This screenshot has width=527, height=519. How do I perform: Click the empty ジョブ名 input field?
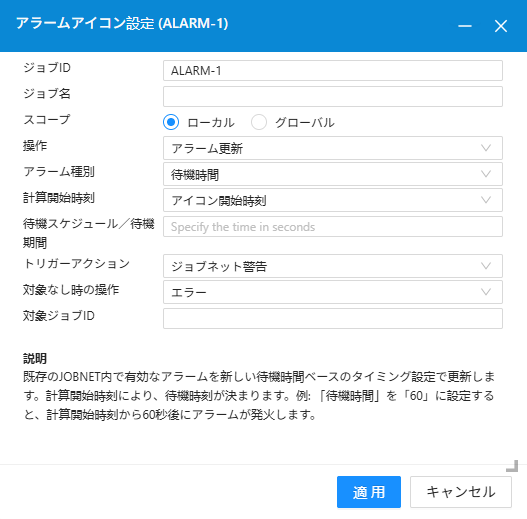(333, 96)
